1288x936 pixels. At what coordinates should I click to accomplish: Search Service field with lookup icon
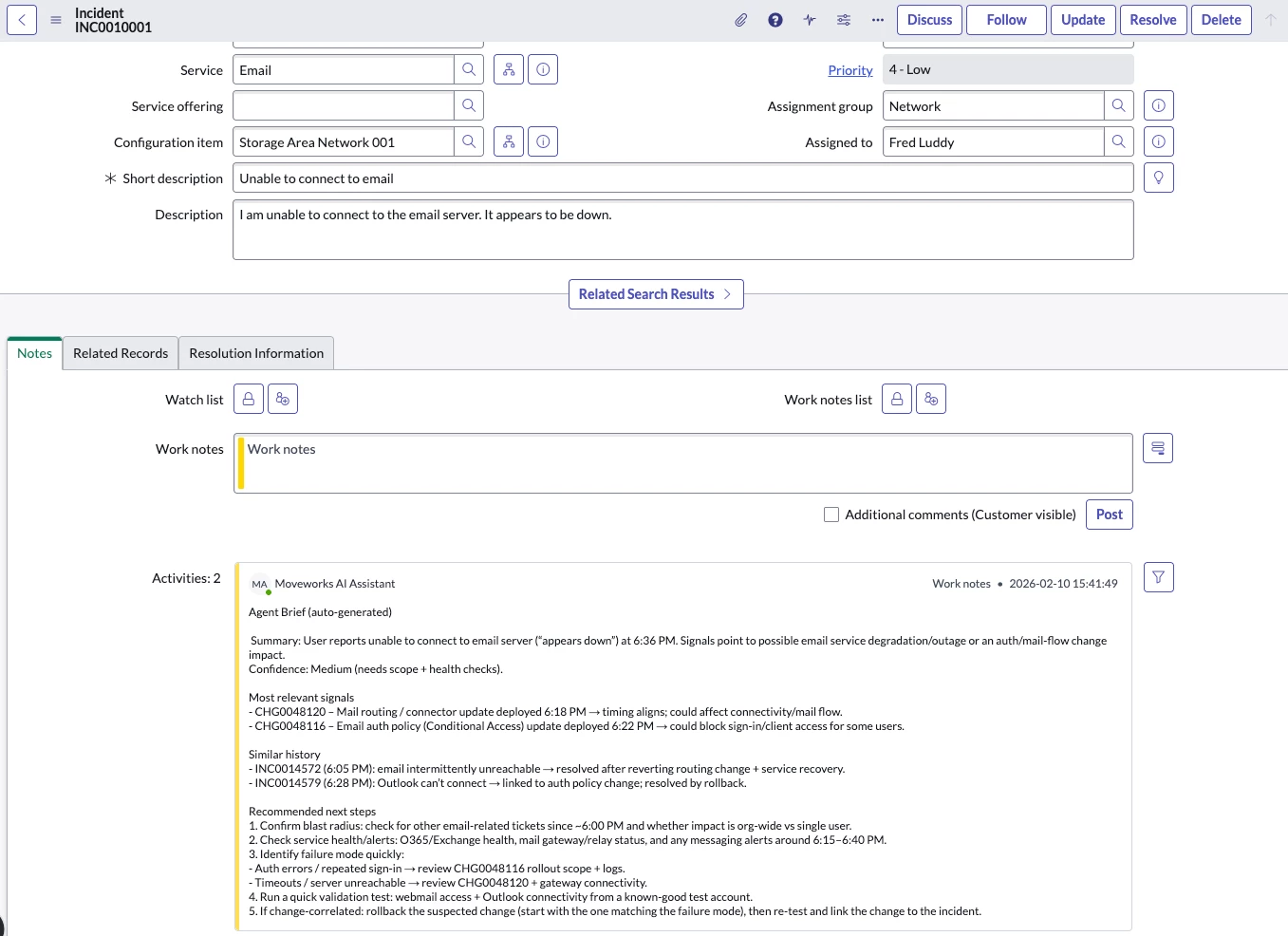coord(469,69)
